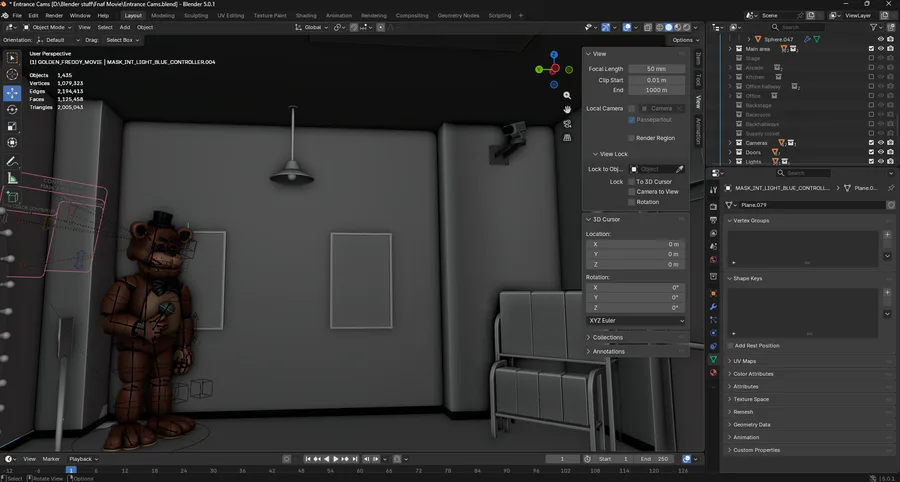
Task: Open the File menu
Action: click(17, 15)
